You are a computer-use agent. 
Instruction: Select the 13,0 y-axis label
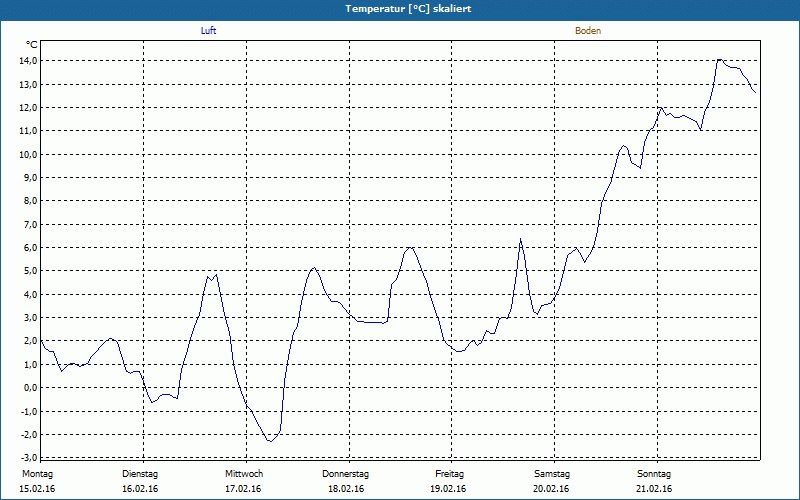[29, 84]
